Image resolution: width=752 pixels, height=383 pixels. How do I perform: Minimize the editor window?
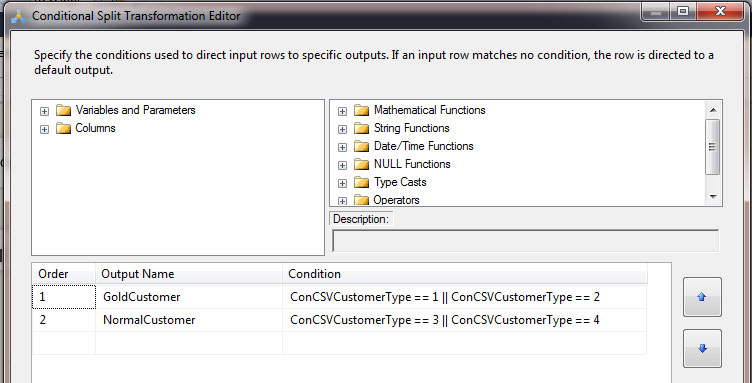656,11
